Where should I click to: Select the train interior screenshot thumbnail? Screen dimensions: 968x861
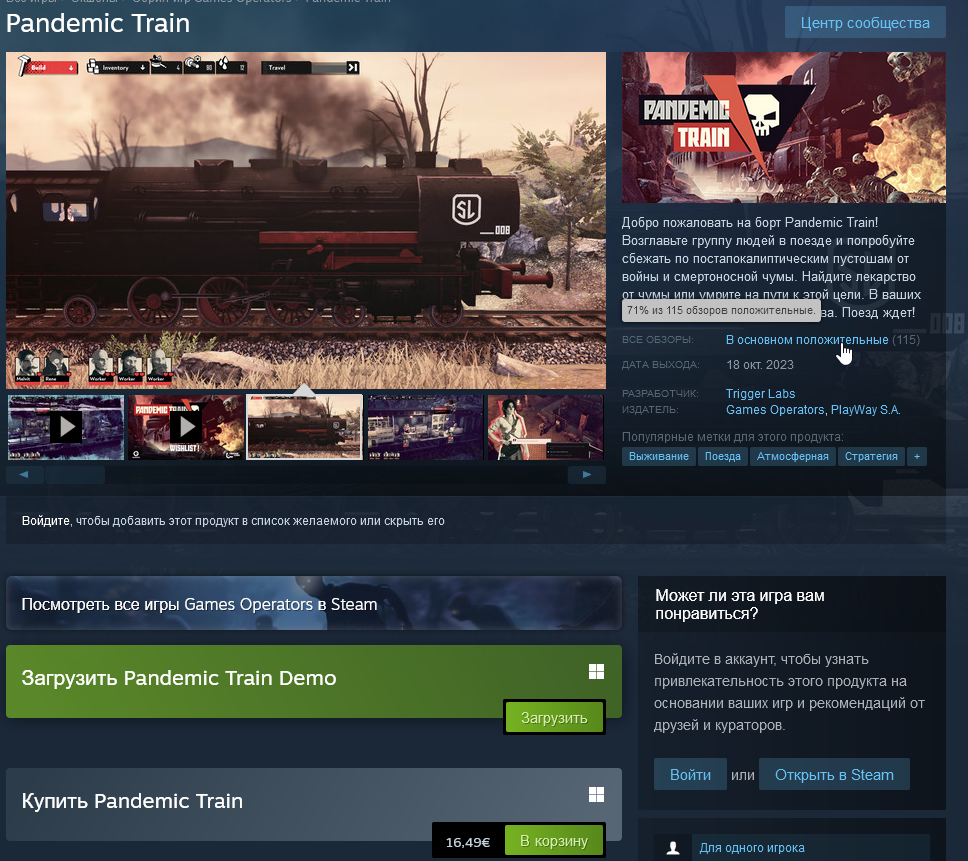pos(425,427)
